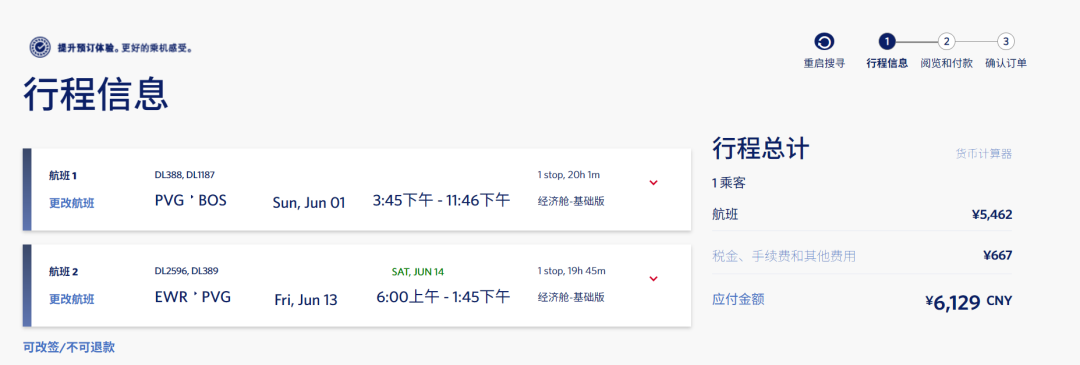Select step 2 circle 阅览和付款

click(x=946, y=42)
